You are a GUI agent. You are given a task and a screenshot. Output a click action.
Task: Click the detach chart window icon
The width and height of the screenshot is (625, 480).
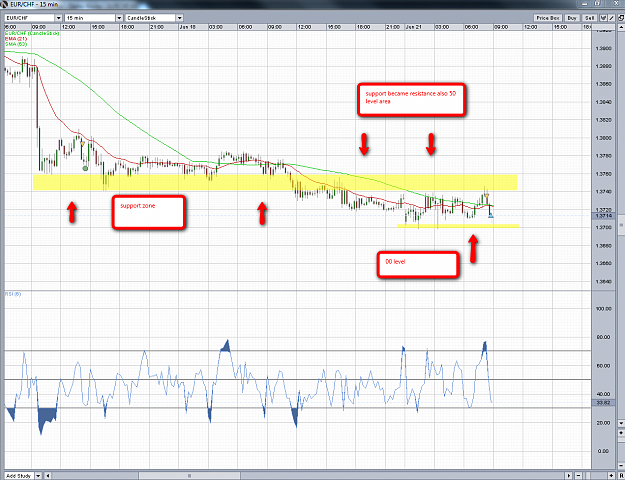(621, 18)
